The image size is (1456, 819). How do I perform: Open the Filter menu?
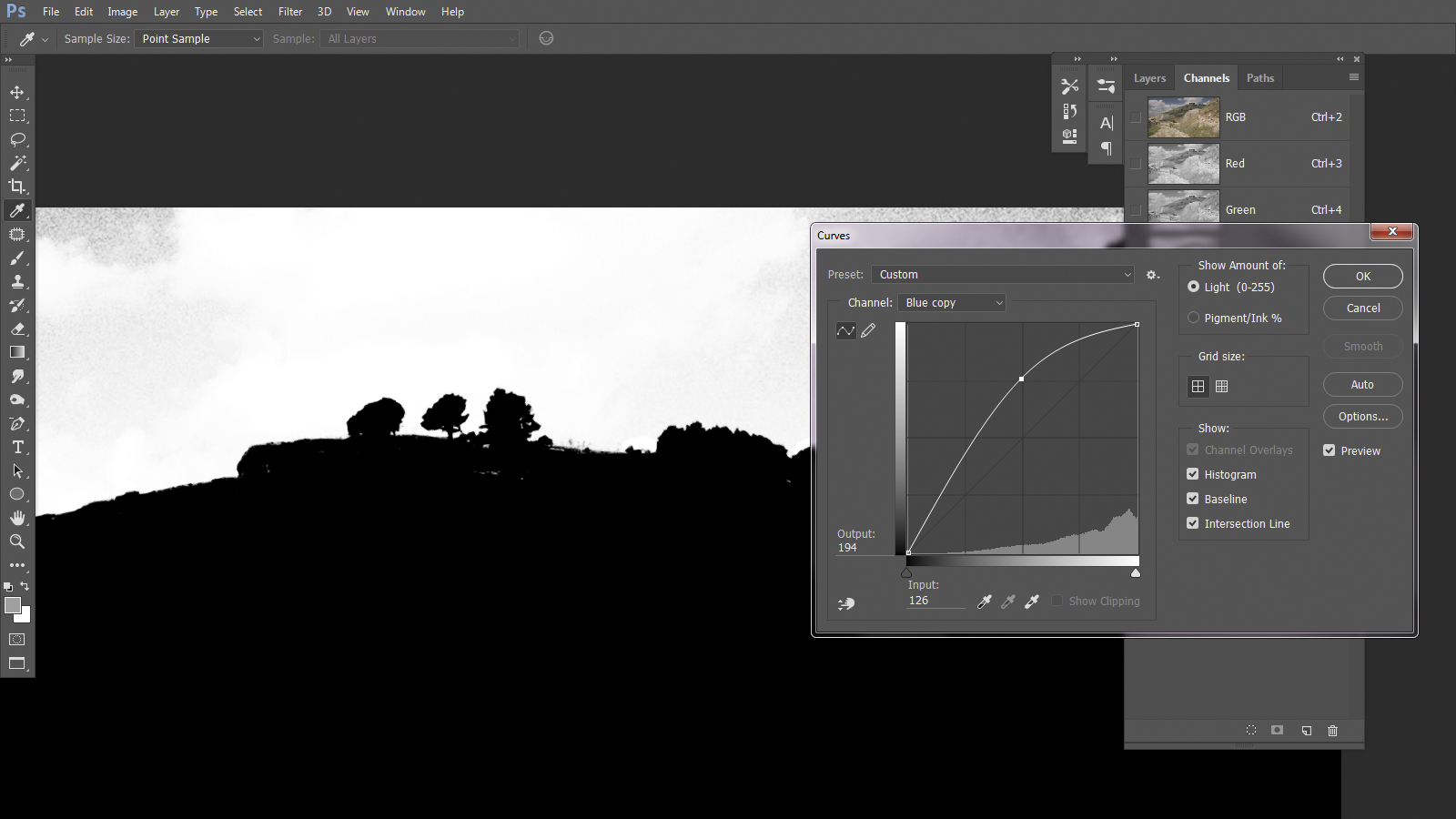pyautogui.click(x=290, y=12)
